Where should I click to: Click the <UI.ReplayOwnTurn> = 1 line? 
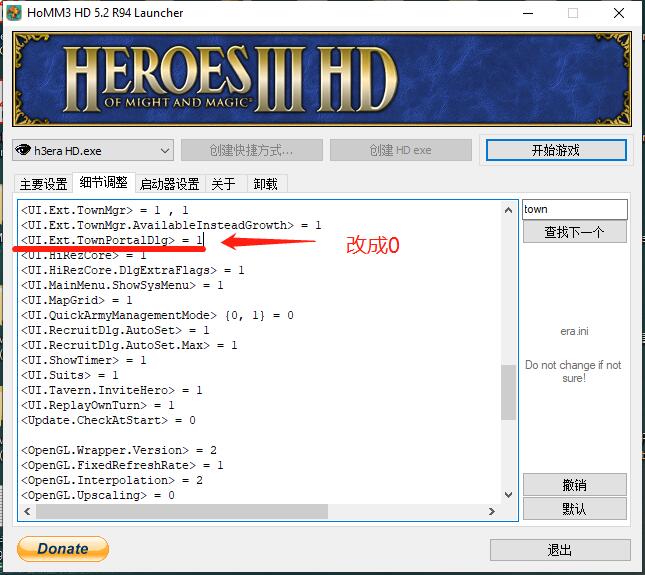98,405
